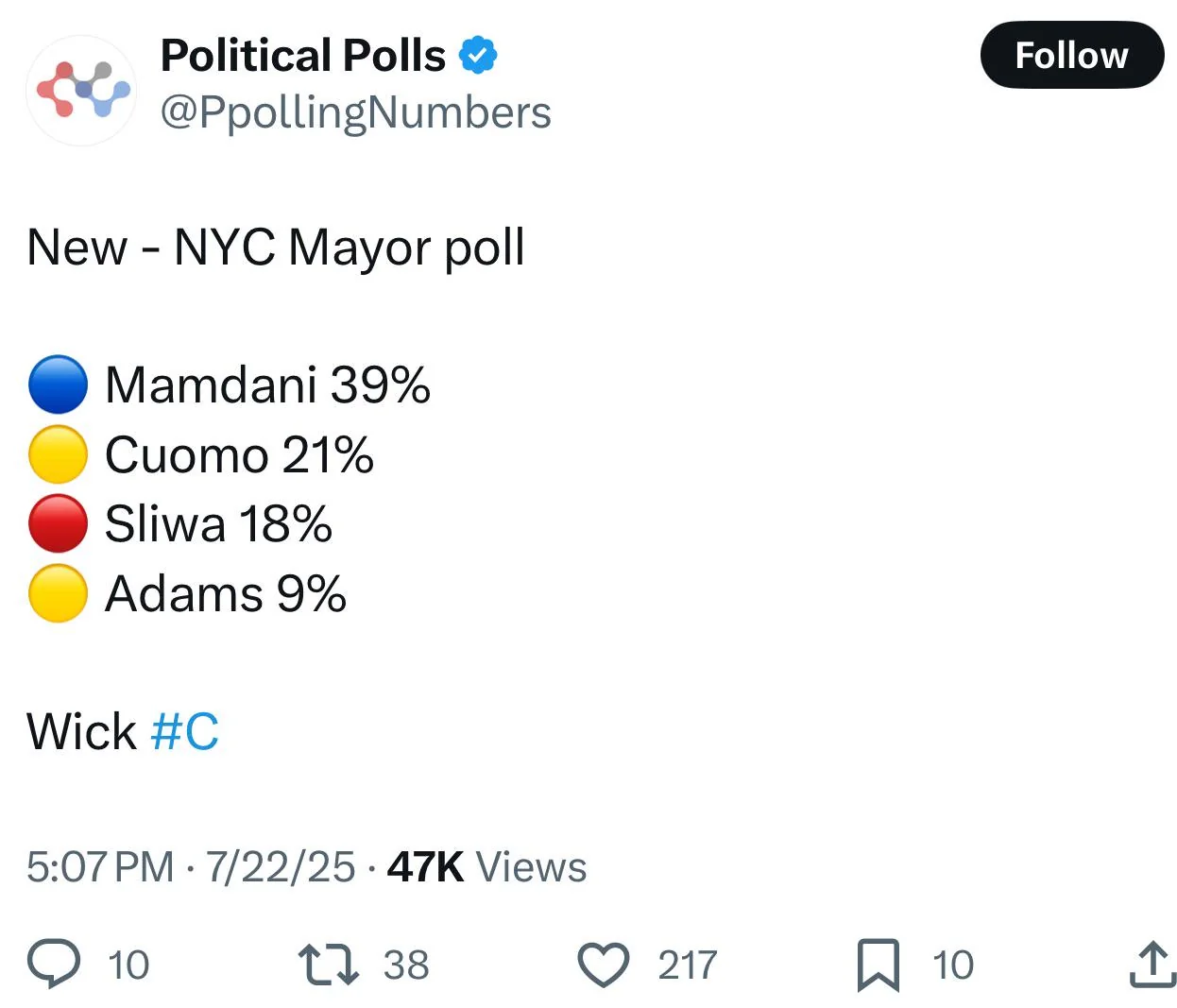Open the share upload icon
This screenshot has height=1008, width=1177.
tap(1152, 965)
